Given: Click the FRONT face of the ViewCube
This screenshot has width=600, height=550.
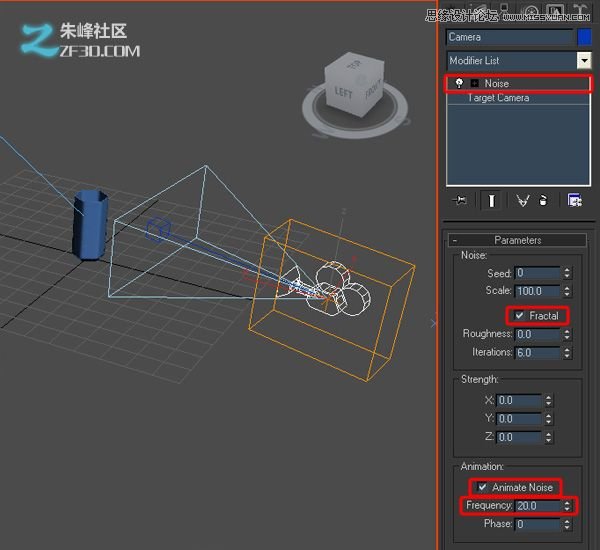Looking at the screenshot, I should 372,90.
